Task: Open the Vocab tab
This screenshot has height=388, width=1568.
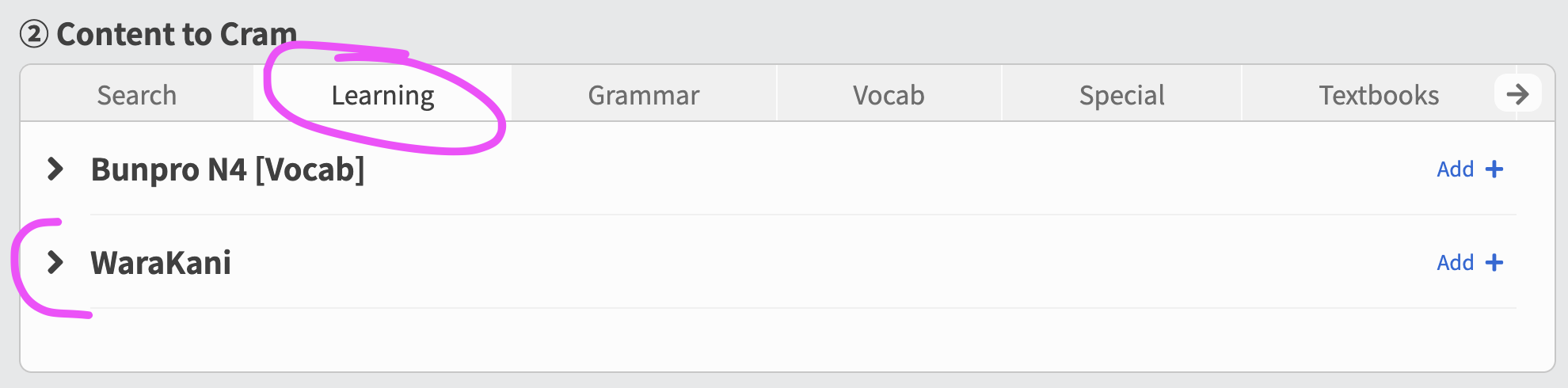Action: pyautogui.click(x=889, y=95)
